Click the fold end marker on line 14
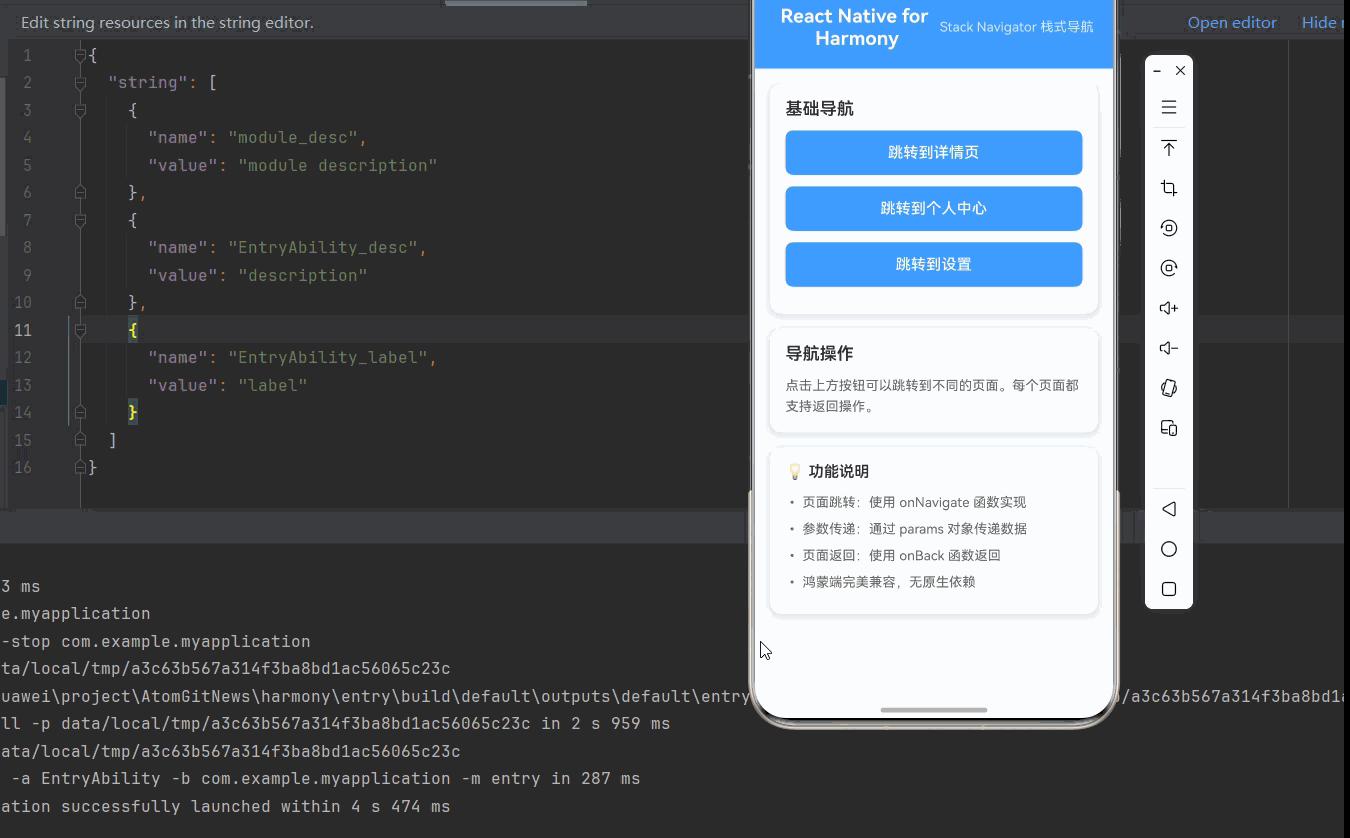The image size is (1350, 838). 80,412
